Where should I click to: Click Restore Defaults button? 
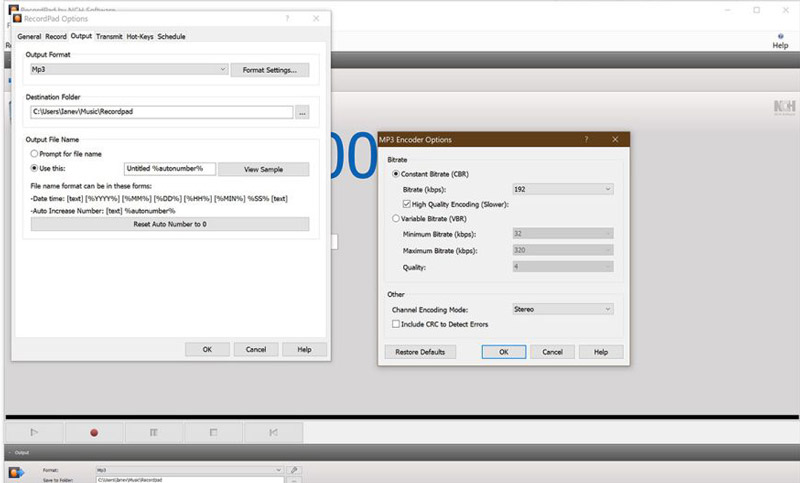point(420,352)
